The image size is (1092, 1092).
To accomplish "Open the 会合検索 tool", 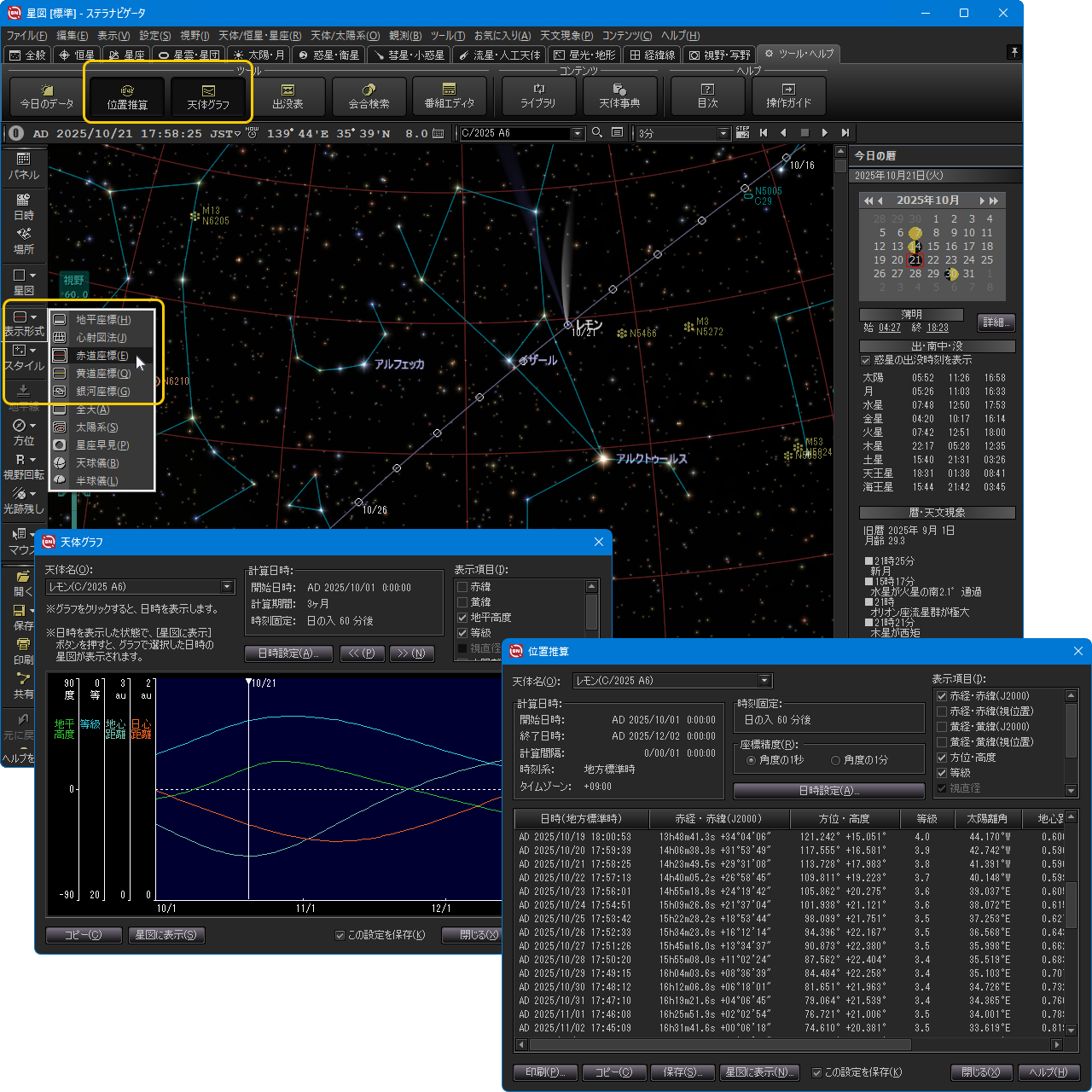I will point(369,96).
